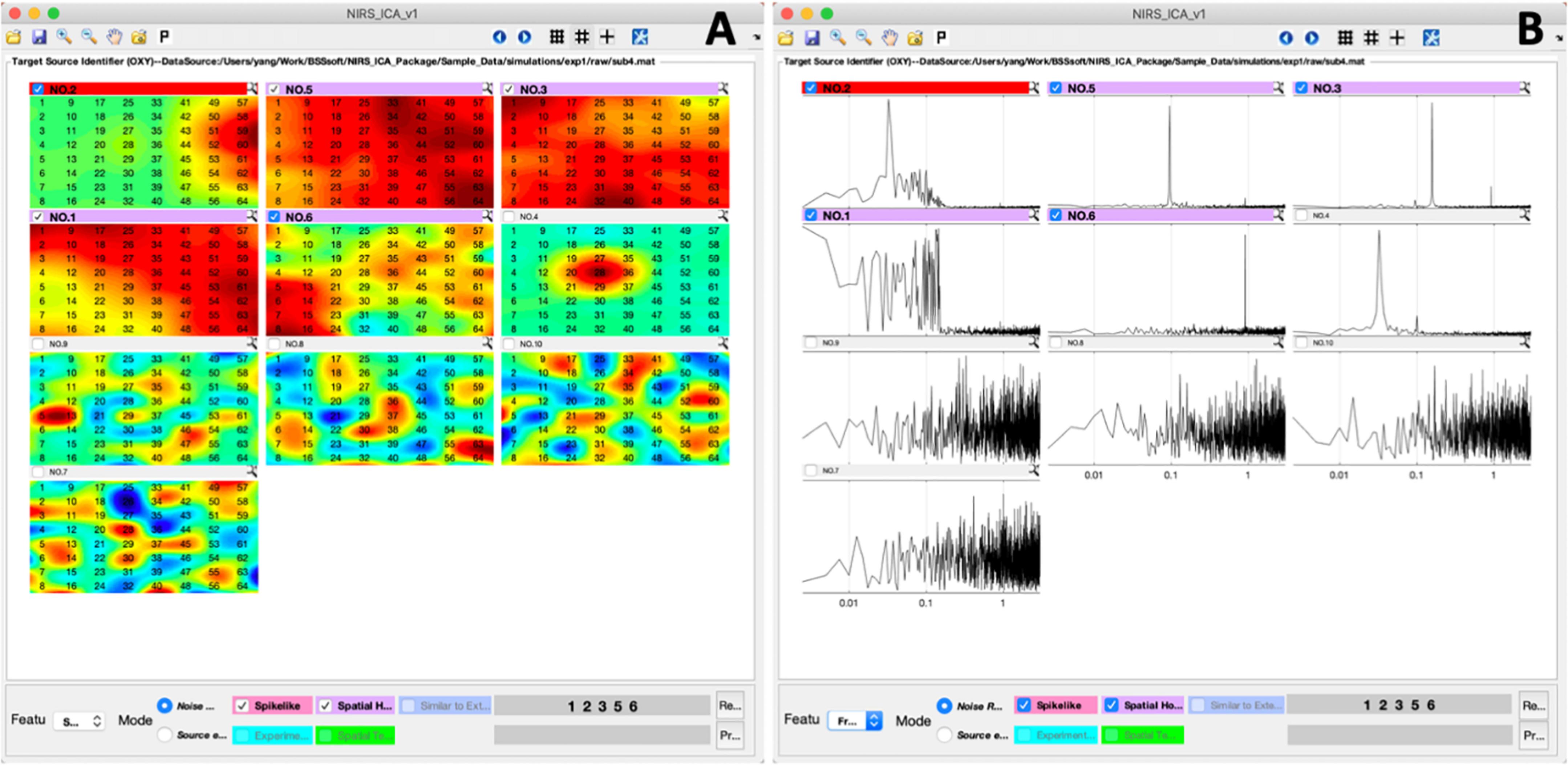Select Source e... mode radio in window B

point(944,734)
